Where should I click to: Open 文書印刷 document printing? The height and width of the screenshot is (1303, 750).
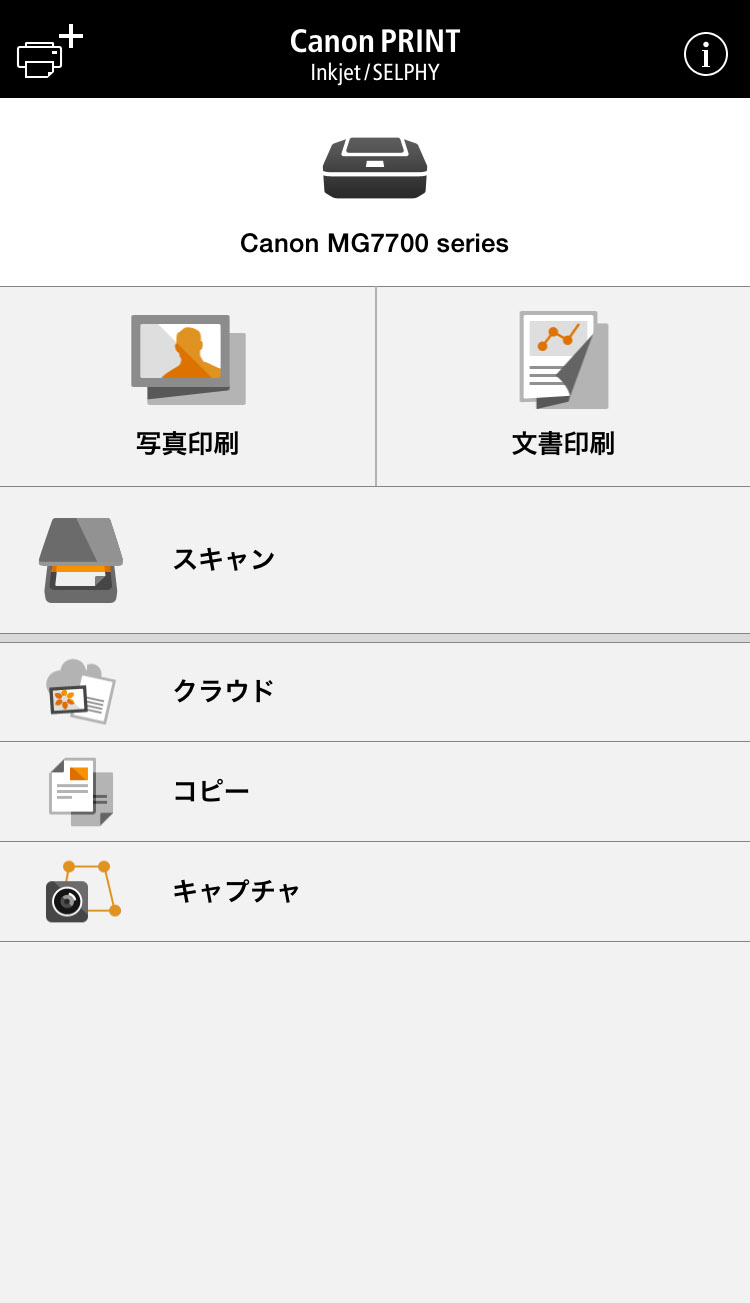click(563, 443)
